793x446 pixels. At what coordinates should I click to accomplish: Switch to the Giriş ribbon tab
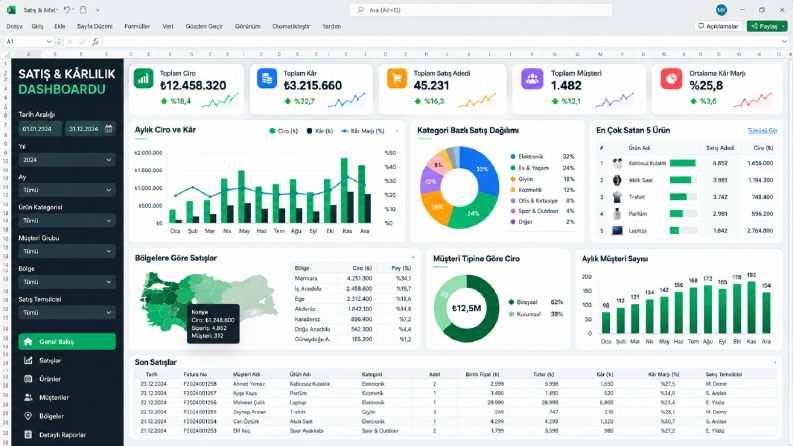point(37,26)
